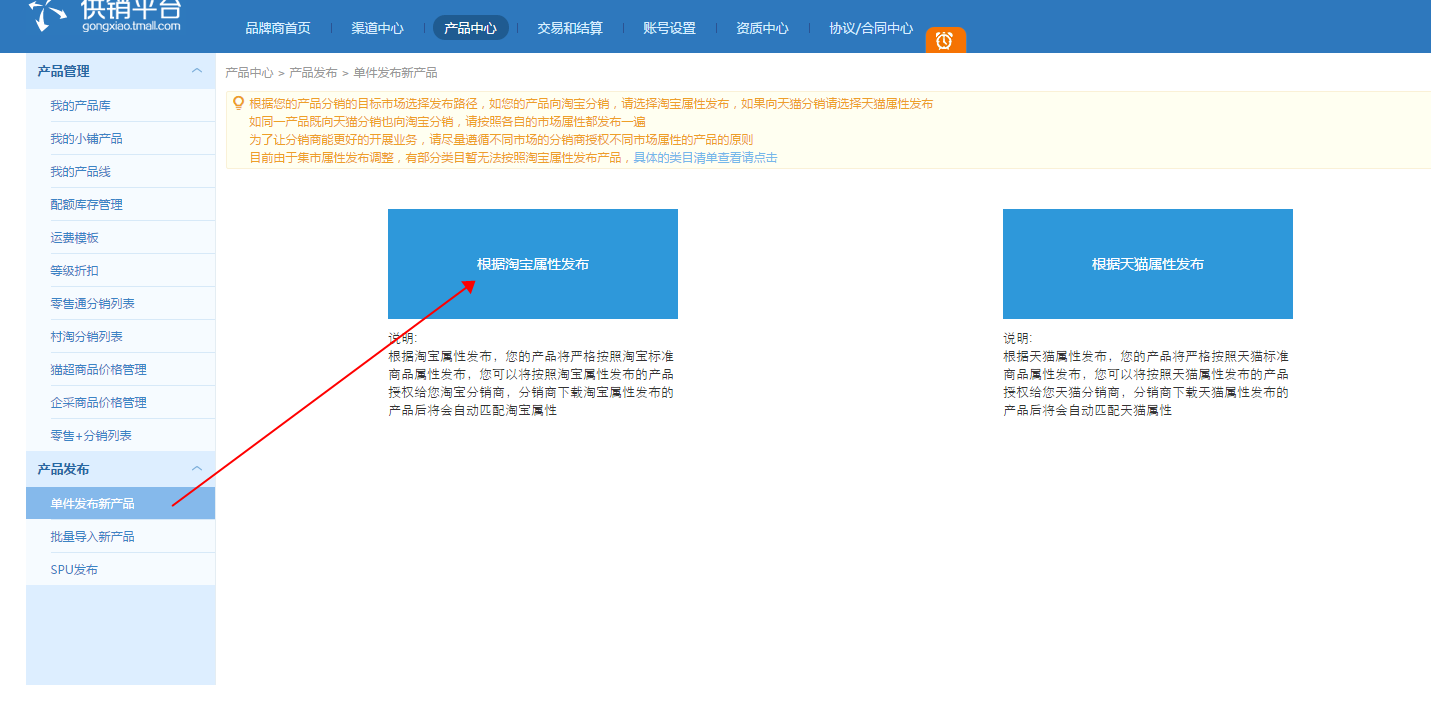The image size is (1431, 705).
Task: Open 运费模板 sidebar entry
Action: pos(74,238)
